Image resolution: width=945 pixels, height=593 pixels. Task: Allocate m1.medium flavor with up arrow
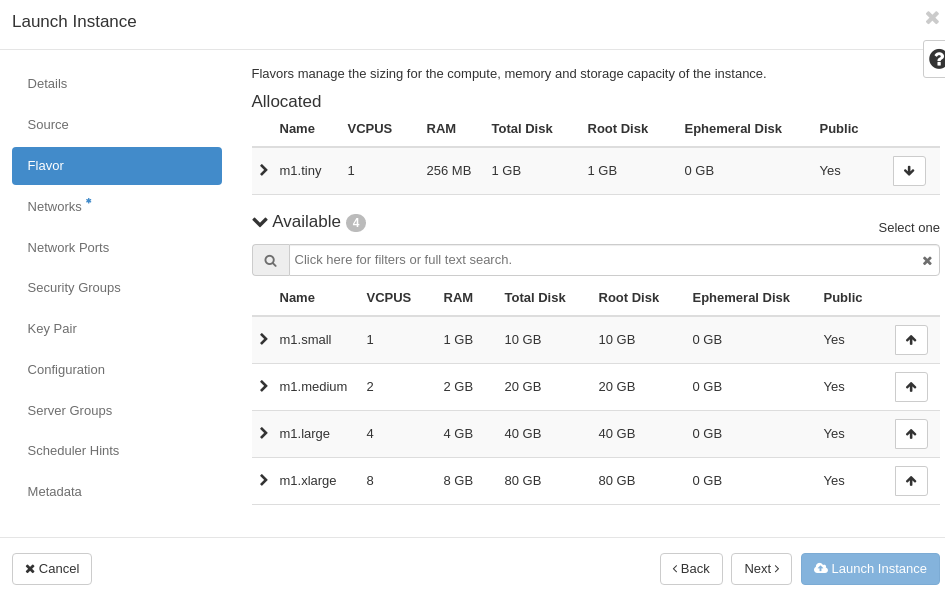(911, 387)
